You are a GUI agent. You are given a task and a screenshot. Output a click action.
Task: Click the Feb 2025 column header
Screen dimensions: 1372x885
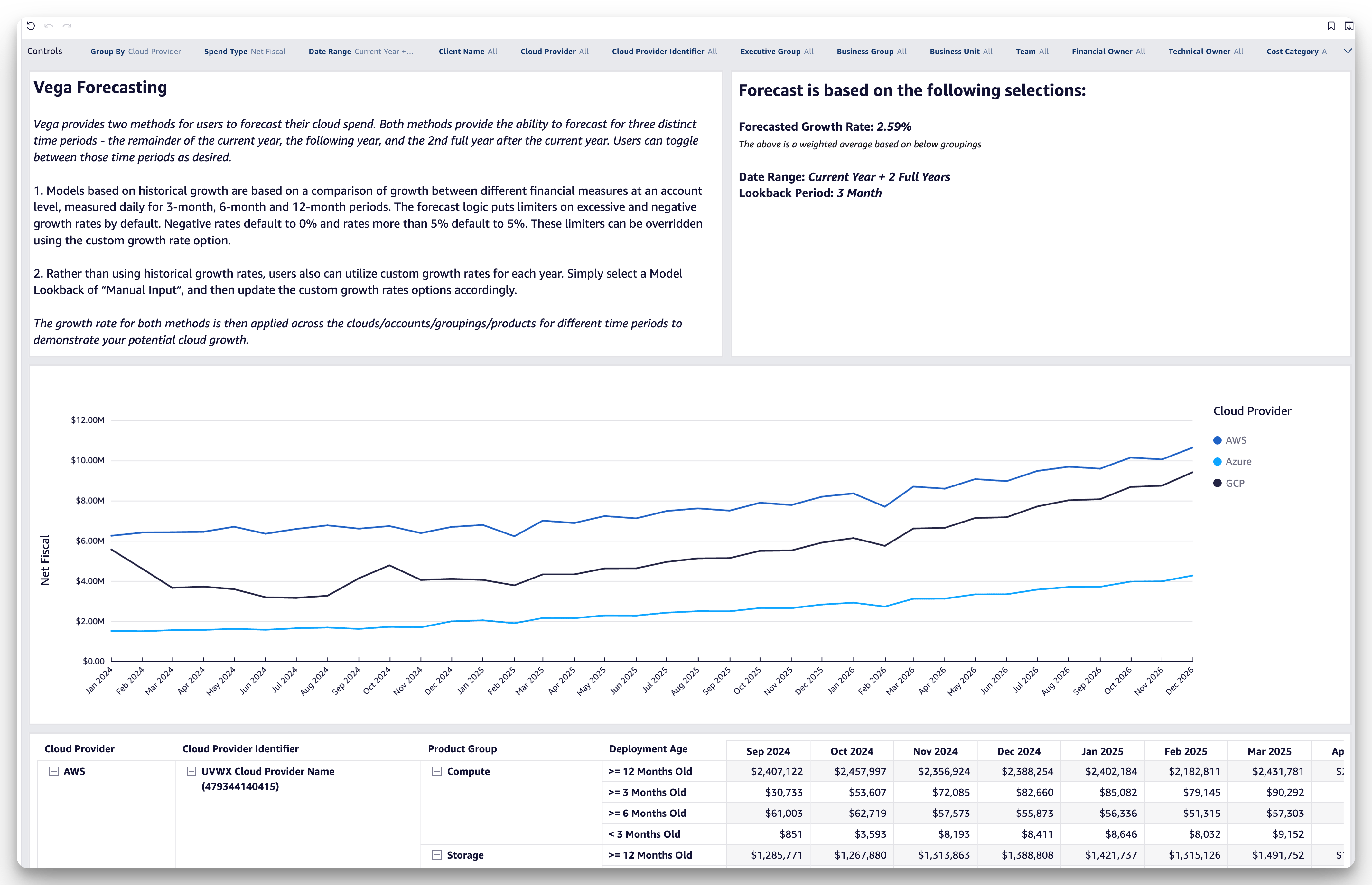[x=1186, y=751]
